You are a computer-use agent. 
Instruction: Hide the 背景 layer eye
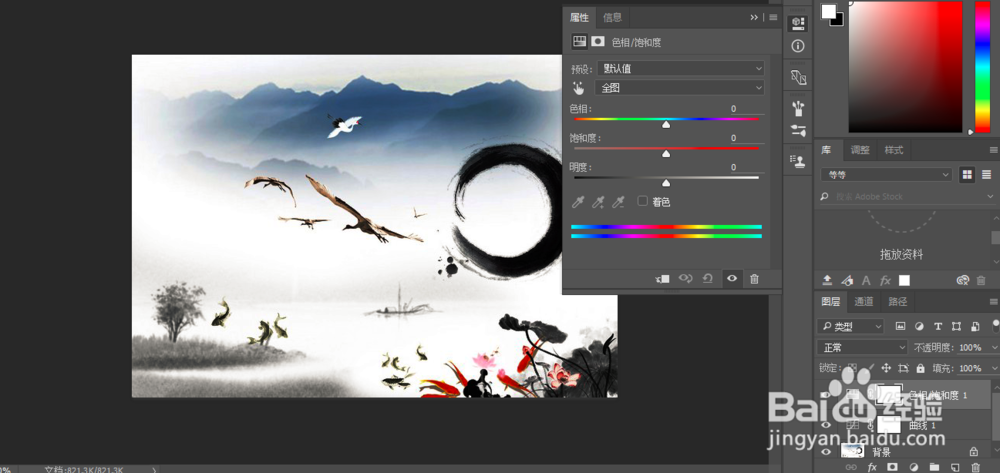826,452
